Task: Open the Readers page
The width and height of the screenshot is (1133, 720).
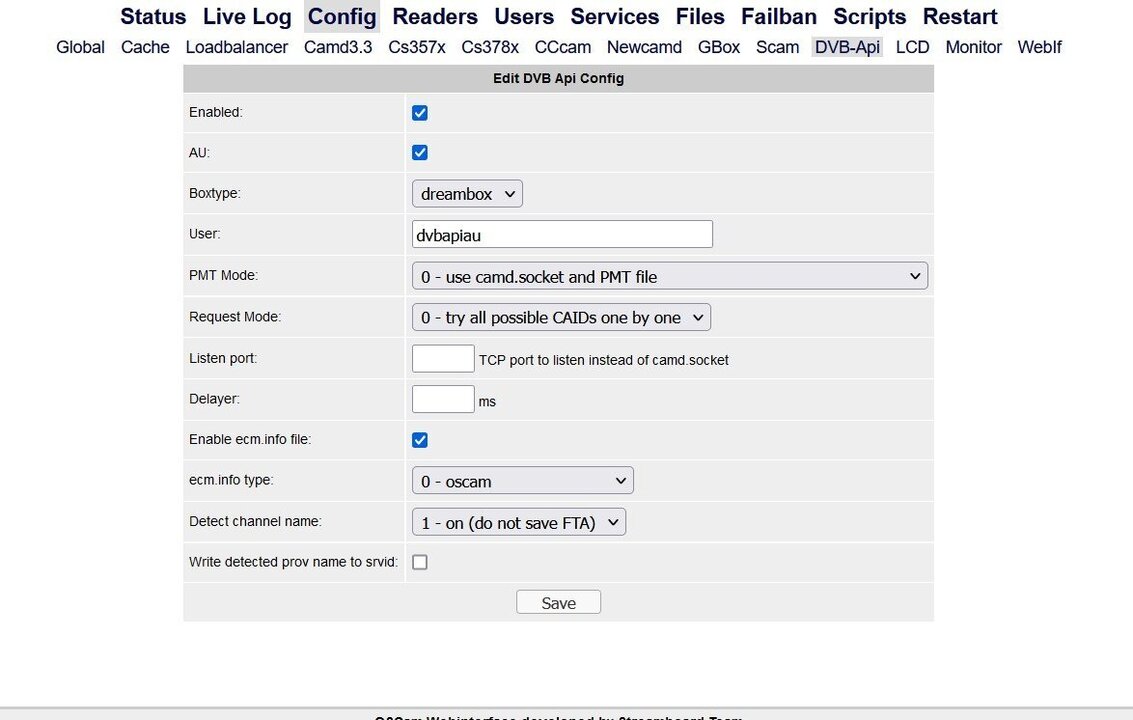Action: (434, 16)
